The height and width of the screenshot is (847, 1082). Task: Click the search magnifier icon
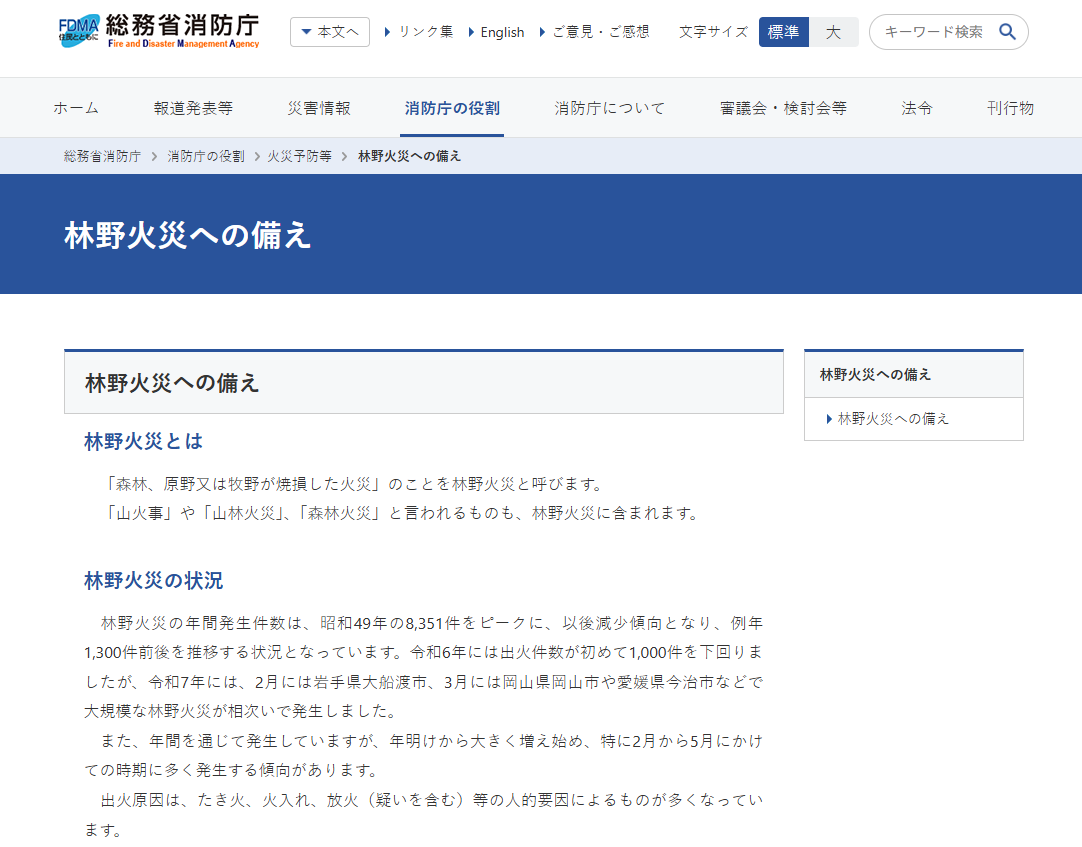pos(1007,32)
